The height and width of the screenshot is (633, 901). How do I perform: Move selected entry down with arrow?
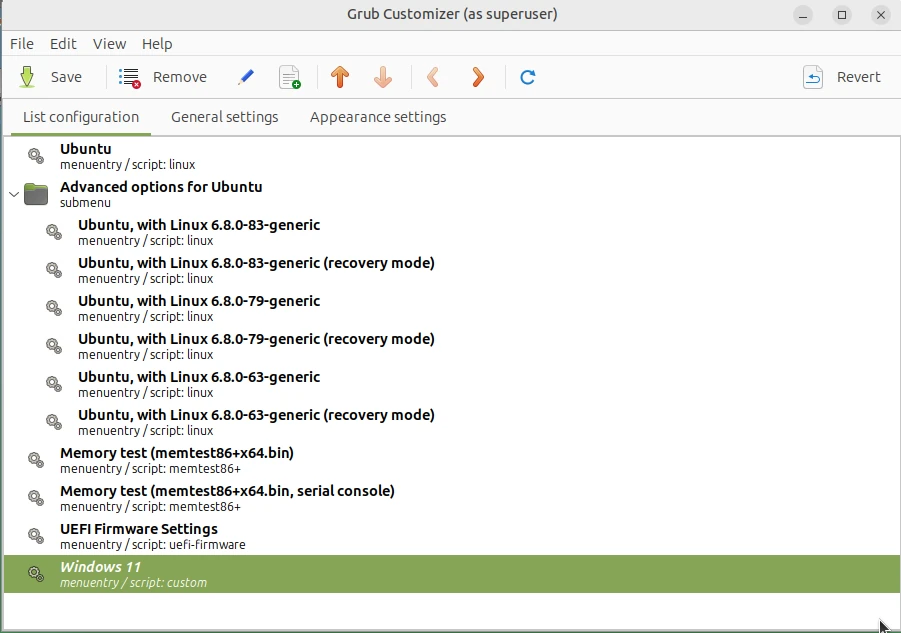click(x=382, y=77)
